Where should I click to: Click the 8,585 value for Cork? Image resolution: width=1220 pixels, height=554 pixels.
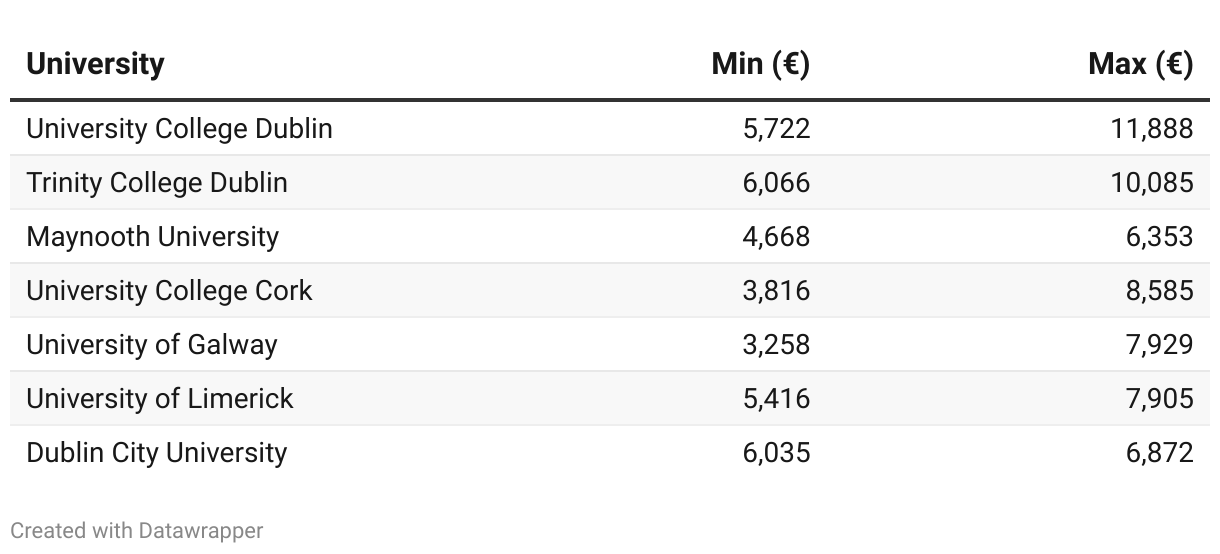click(1160, 291)
